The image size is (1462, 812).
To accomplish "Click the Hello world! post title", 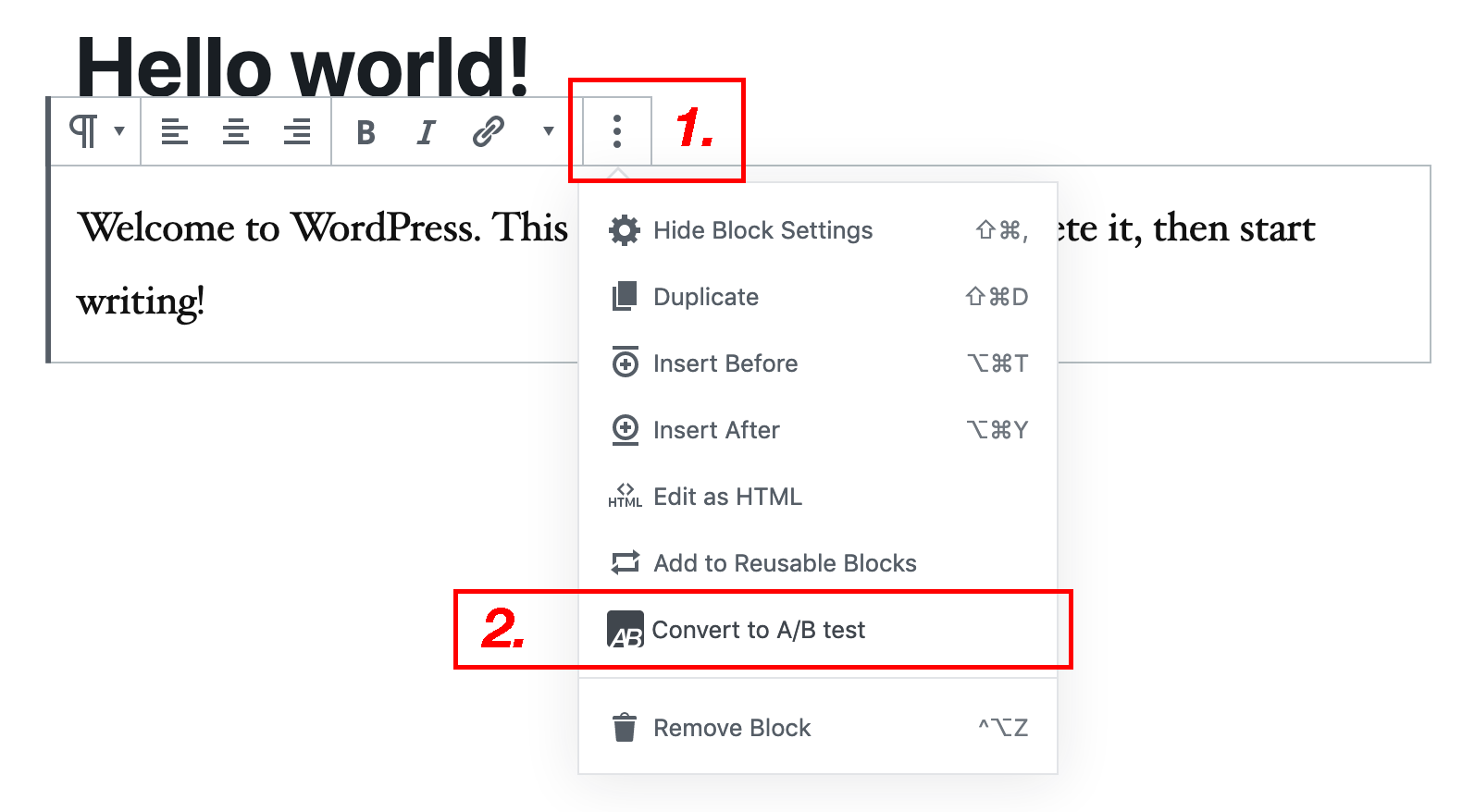I will (303, 67).
